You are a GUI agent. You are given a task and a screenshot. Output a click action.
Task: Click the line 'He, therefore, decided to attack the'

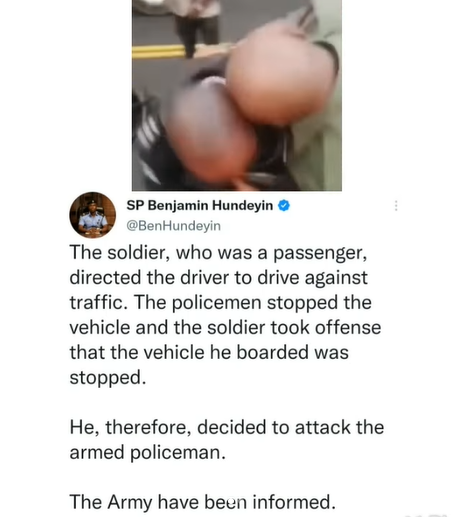[227, 427]
